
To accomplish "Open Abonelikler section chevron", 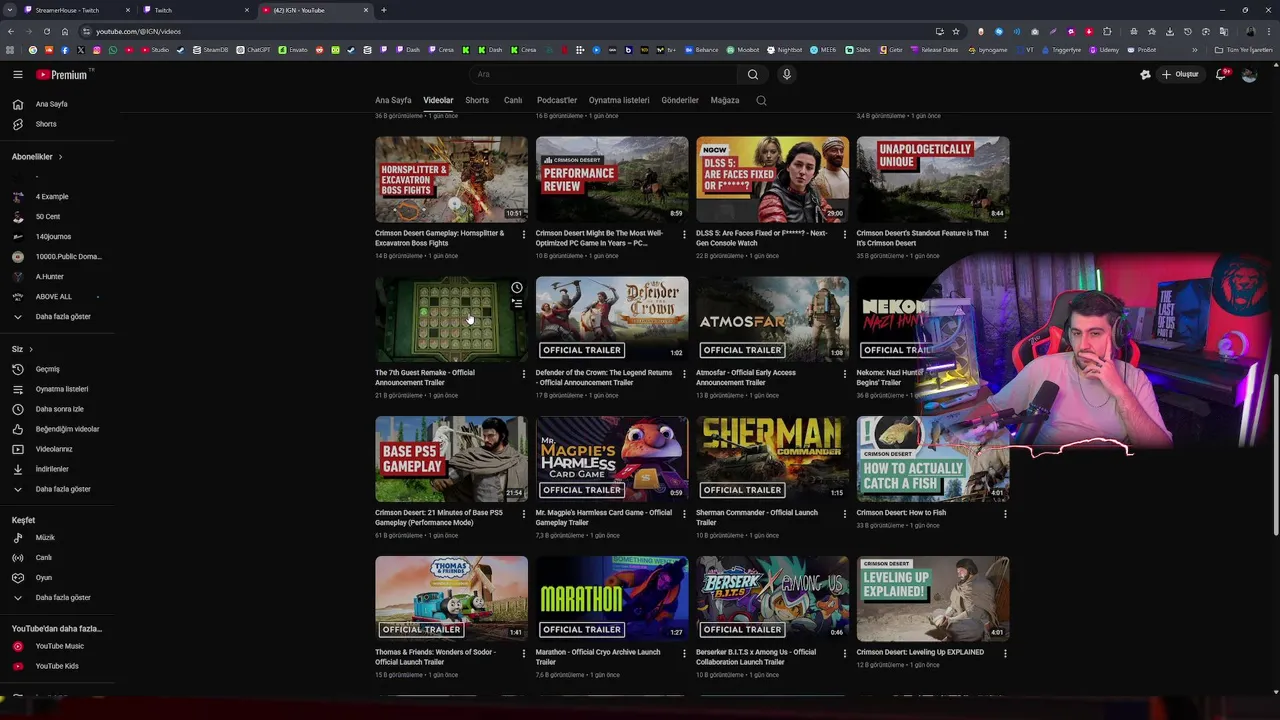I will (60, 157).
